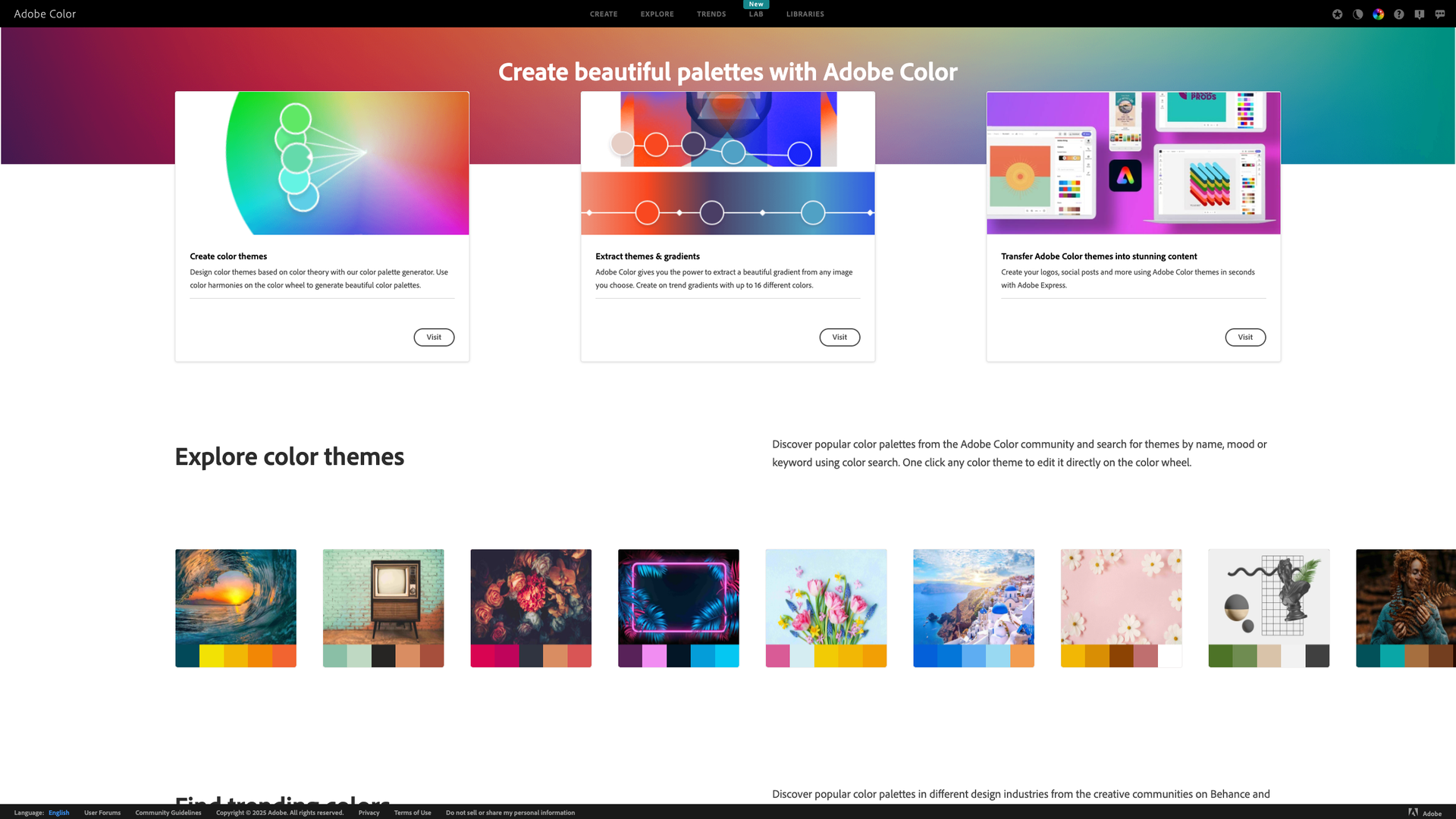
Task: Click the rainbow color wheel icon
Action: click(x=1379, y=14)
